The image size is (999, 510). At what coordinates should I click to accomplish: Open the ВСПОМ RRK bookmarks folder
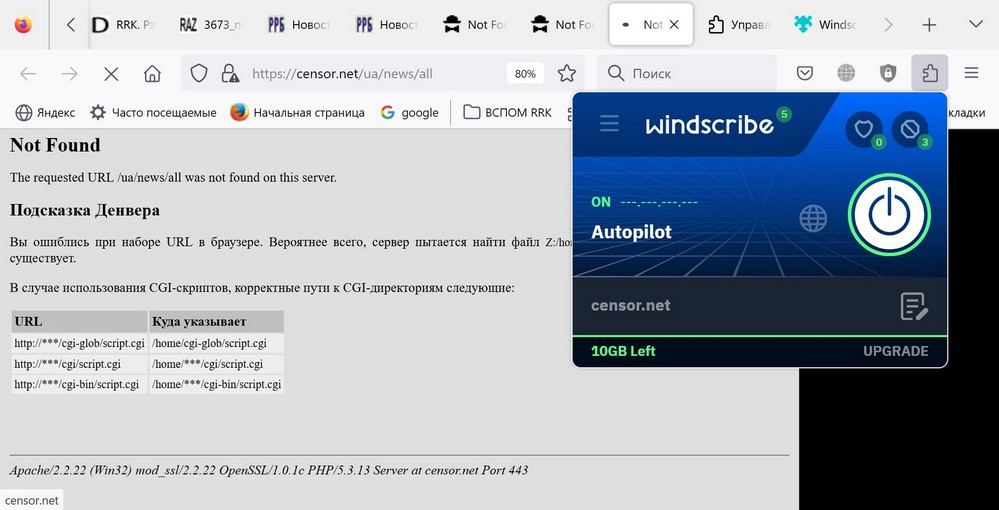pos(508,113)
